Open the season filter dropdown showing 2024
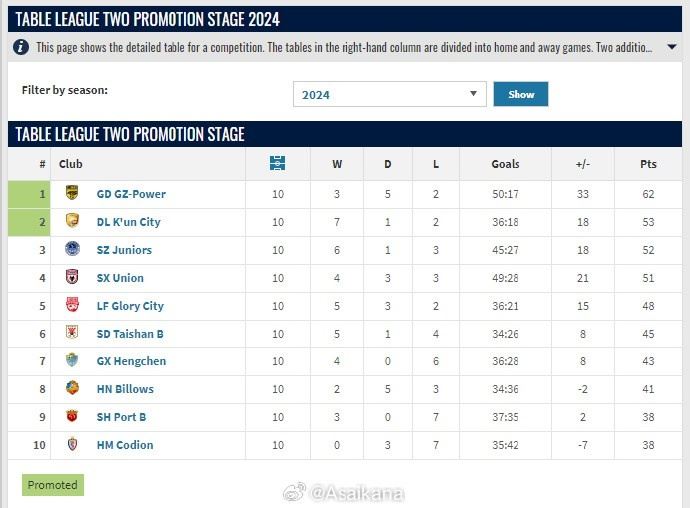 click(x=389, y=95)
